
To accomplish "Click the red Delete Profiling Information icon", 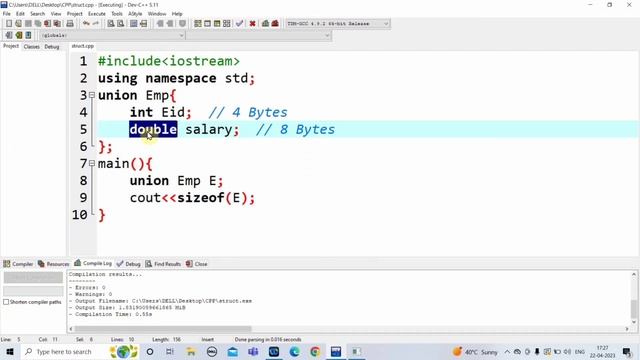I will pos(275,24).
